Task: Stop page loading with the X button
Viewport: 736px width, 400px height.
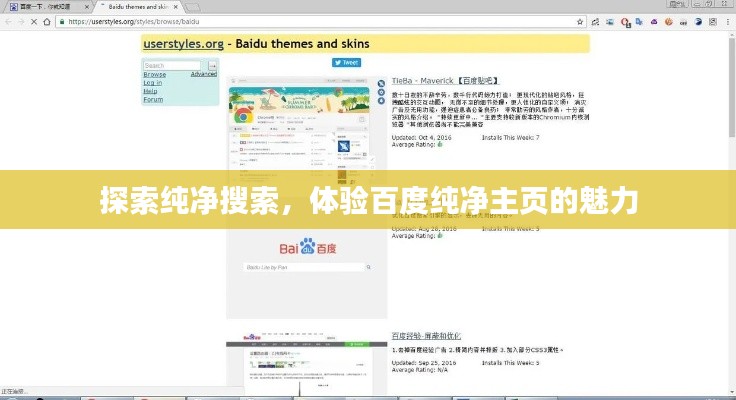Action: pos(34,22)
